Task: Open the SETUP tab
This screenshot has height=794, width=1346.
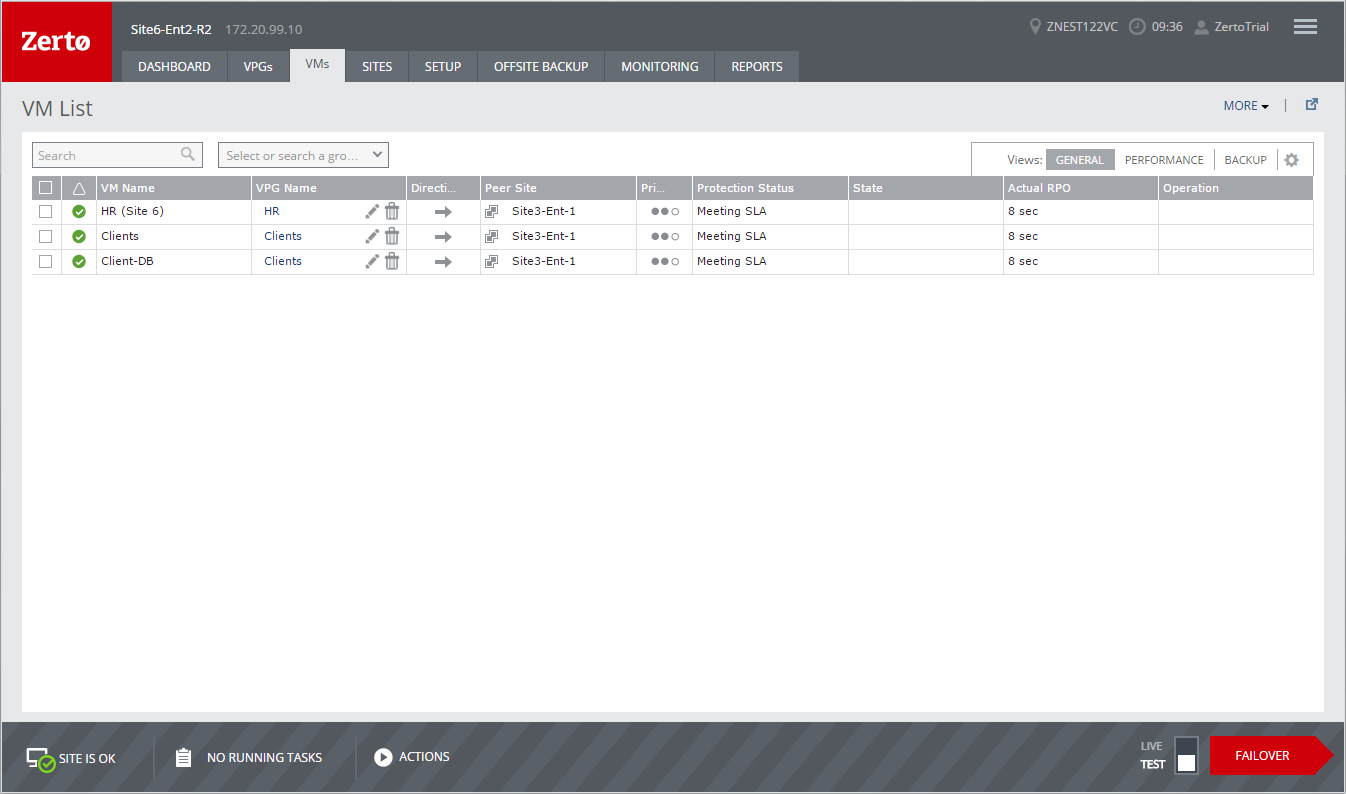Action: pos(443,67)
